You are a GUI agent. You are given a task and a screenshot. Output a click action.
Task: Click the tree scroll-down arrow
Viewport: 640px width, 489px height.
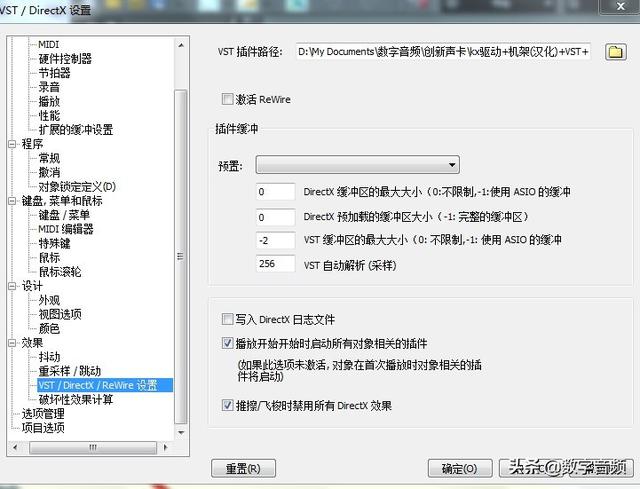point(181,433)
